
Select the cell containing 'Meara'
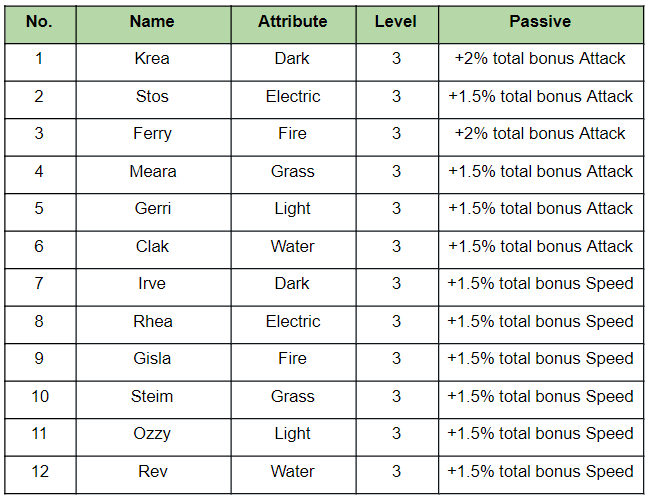[152, 172]
